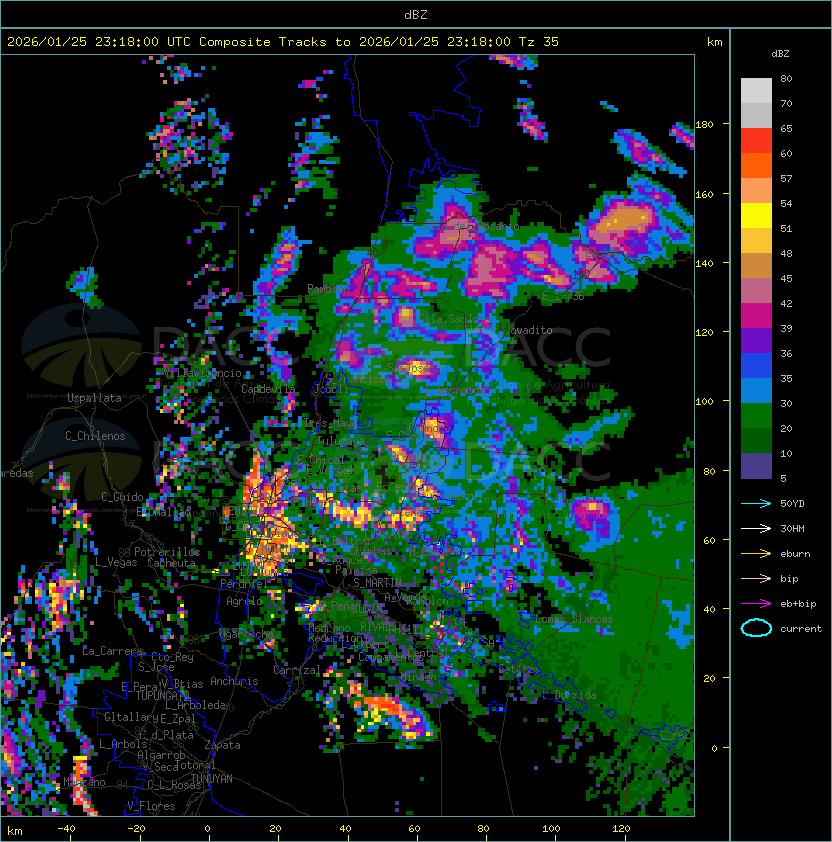Click the '180' tick on the right km axis
The height and width of the screenshot is (842, 832).
tap(704, 125)
